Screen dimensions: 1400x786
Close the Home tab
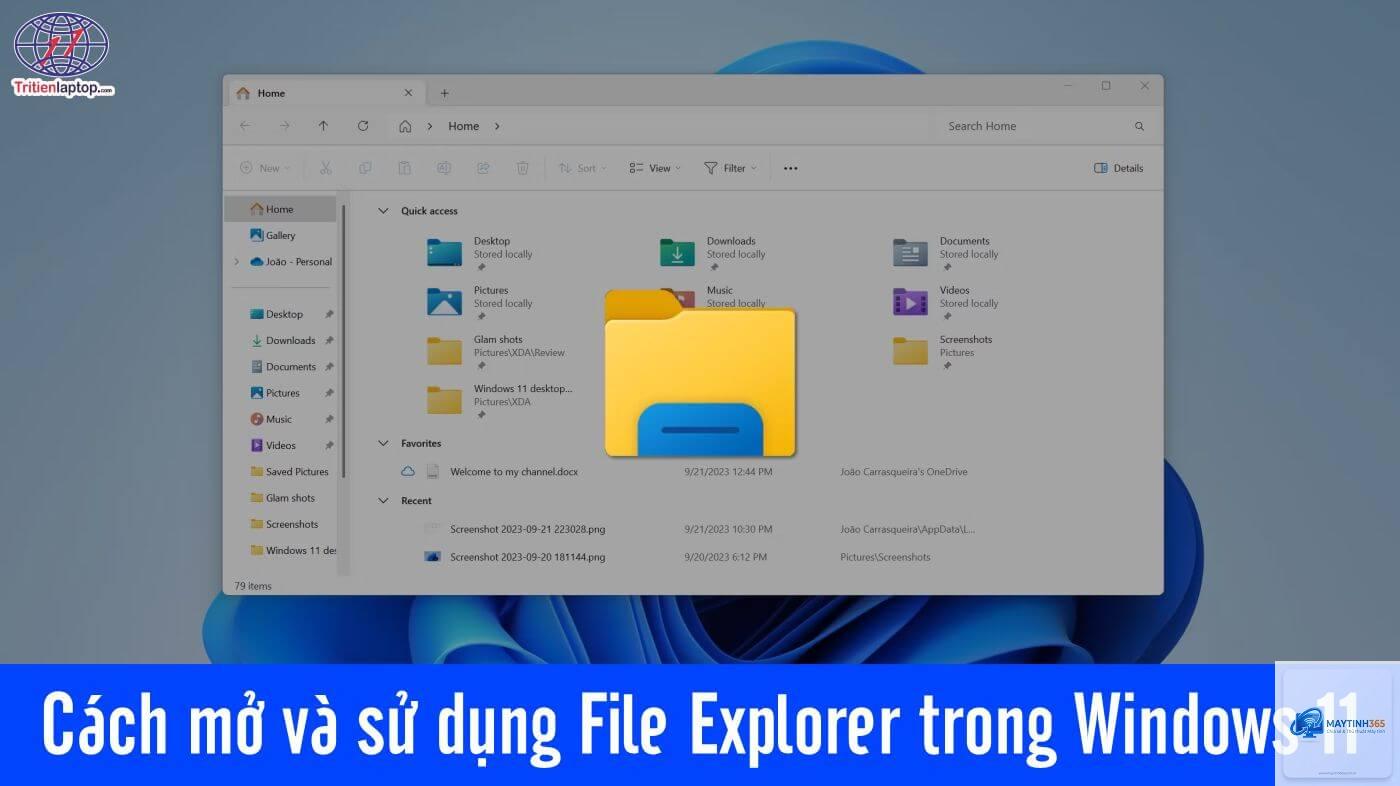click(408, 93)
